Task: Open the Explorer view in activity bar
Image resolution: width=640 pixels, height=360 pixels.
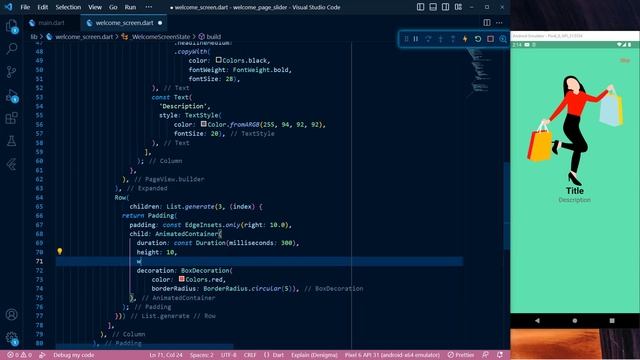Action: pyautogui.click(x=11, y=26)
